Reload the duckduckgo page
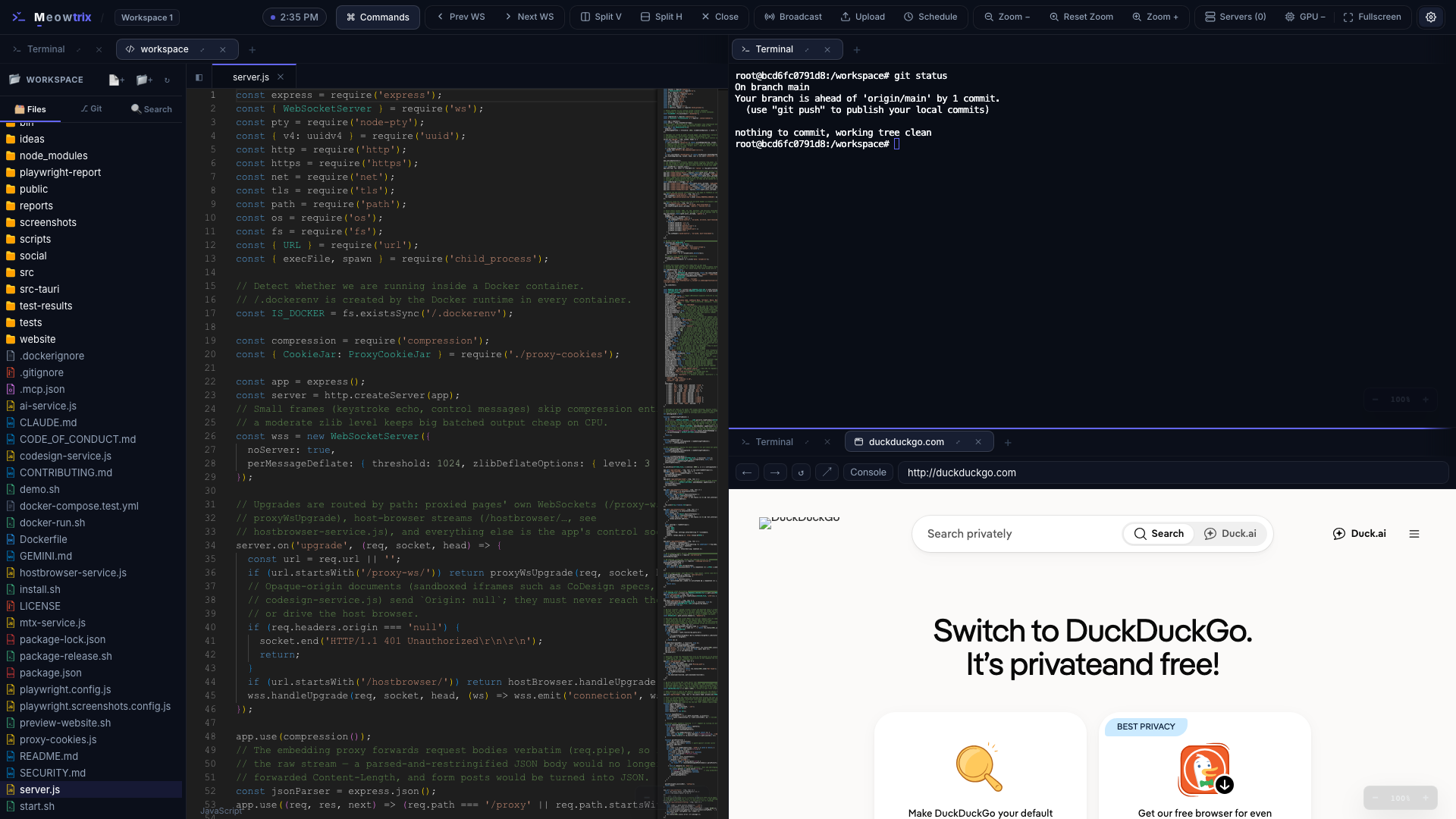This screenshot has width=1456, height=819. [802, 472]
